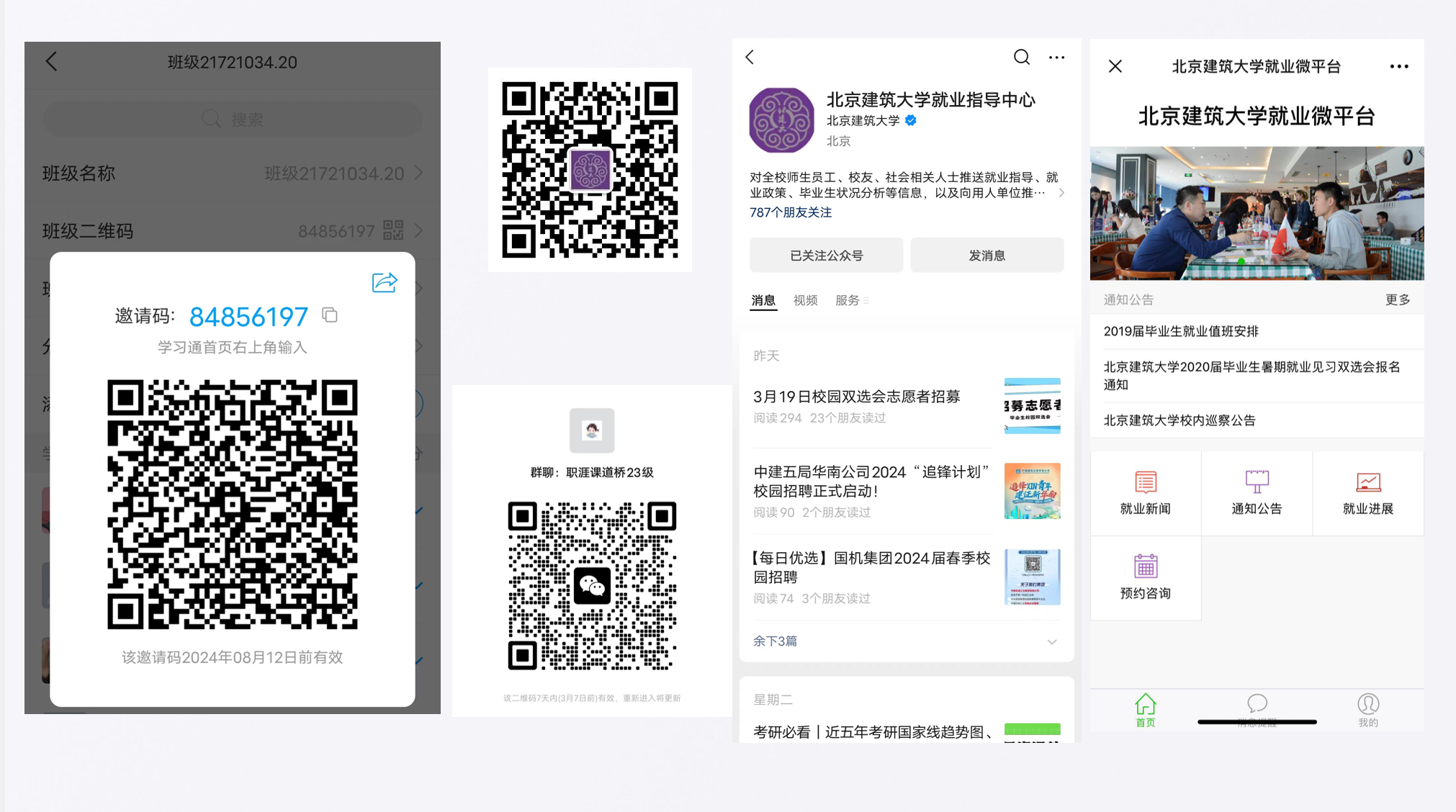Open the three-dot menu beside search icon
The width and height of the screenshot is (1456, 812).
tap(1056, 57)
